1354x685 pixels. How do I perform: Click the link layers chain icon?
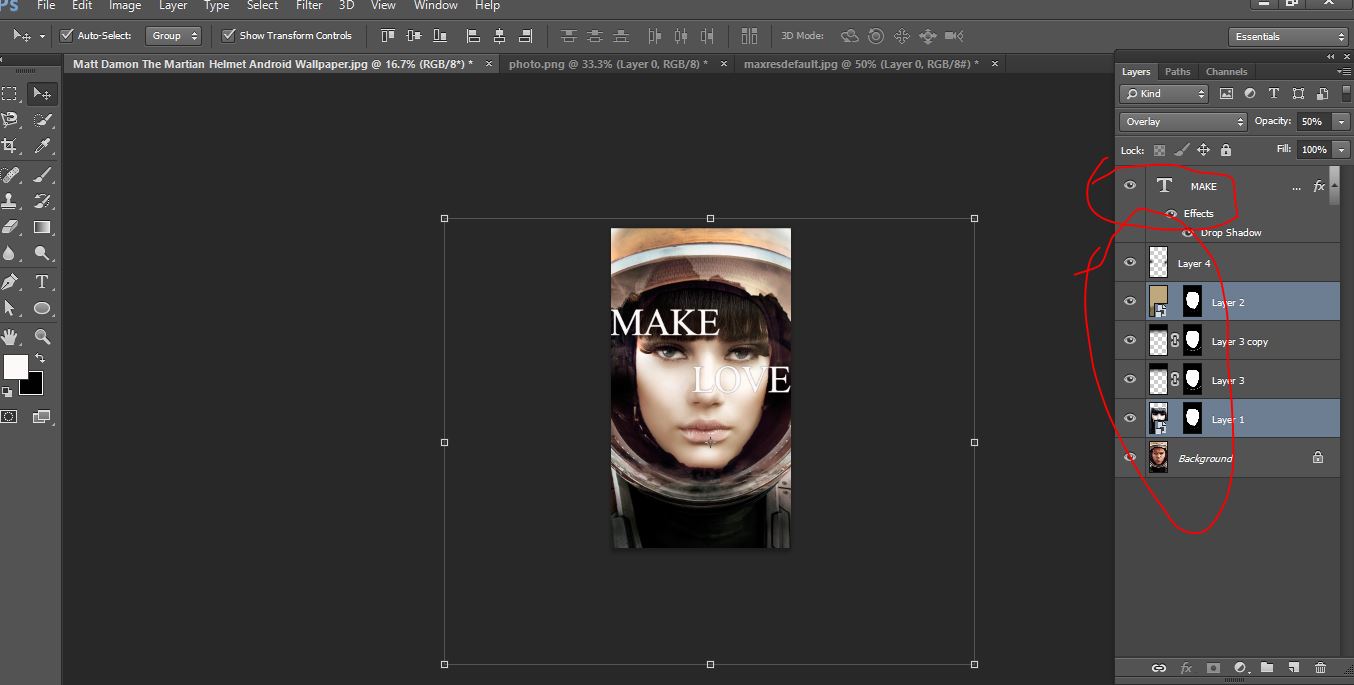coord(1159,668)
